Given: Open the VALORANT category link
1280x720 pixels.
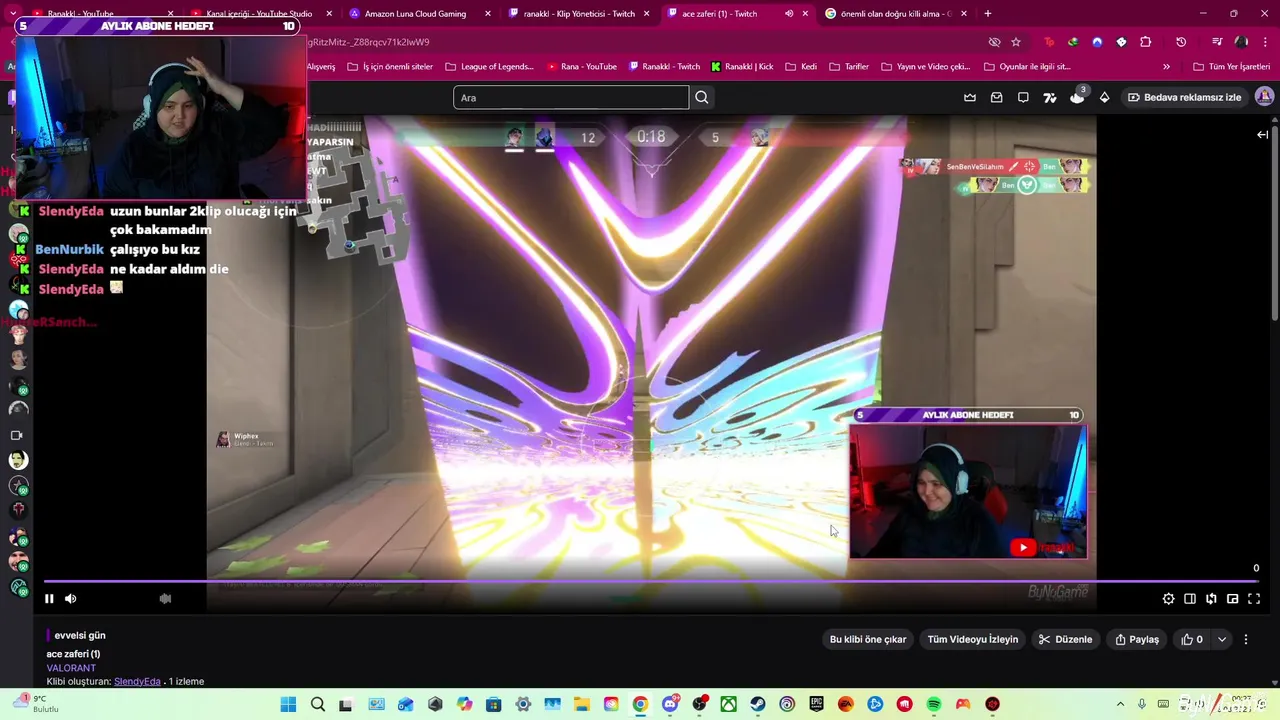Looking at the screenshot, I should click(x=71, y=668).
